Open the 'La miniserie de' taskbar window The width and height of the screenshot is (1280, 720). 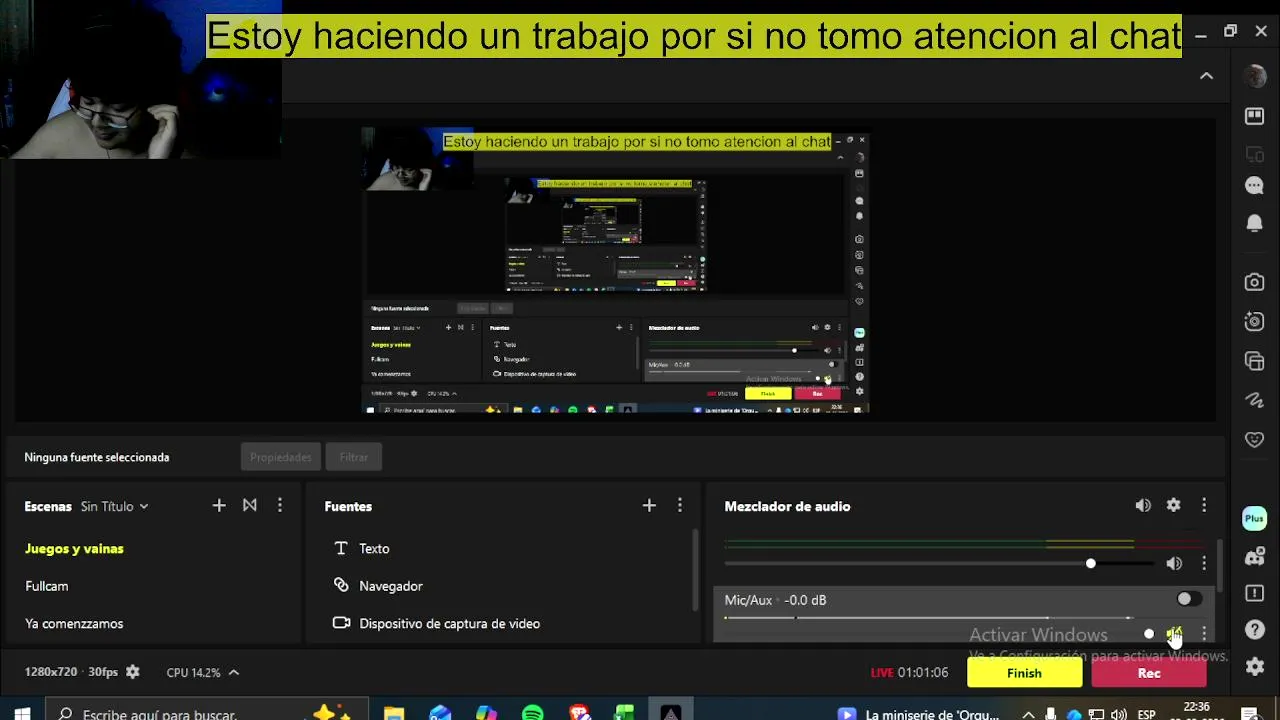coord(918,714)
